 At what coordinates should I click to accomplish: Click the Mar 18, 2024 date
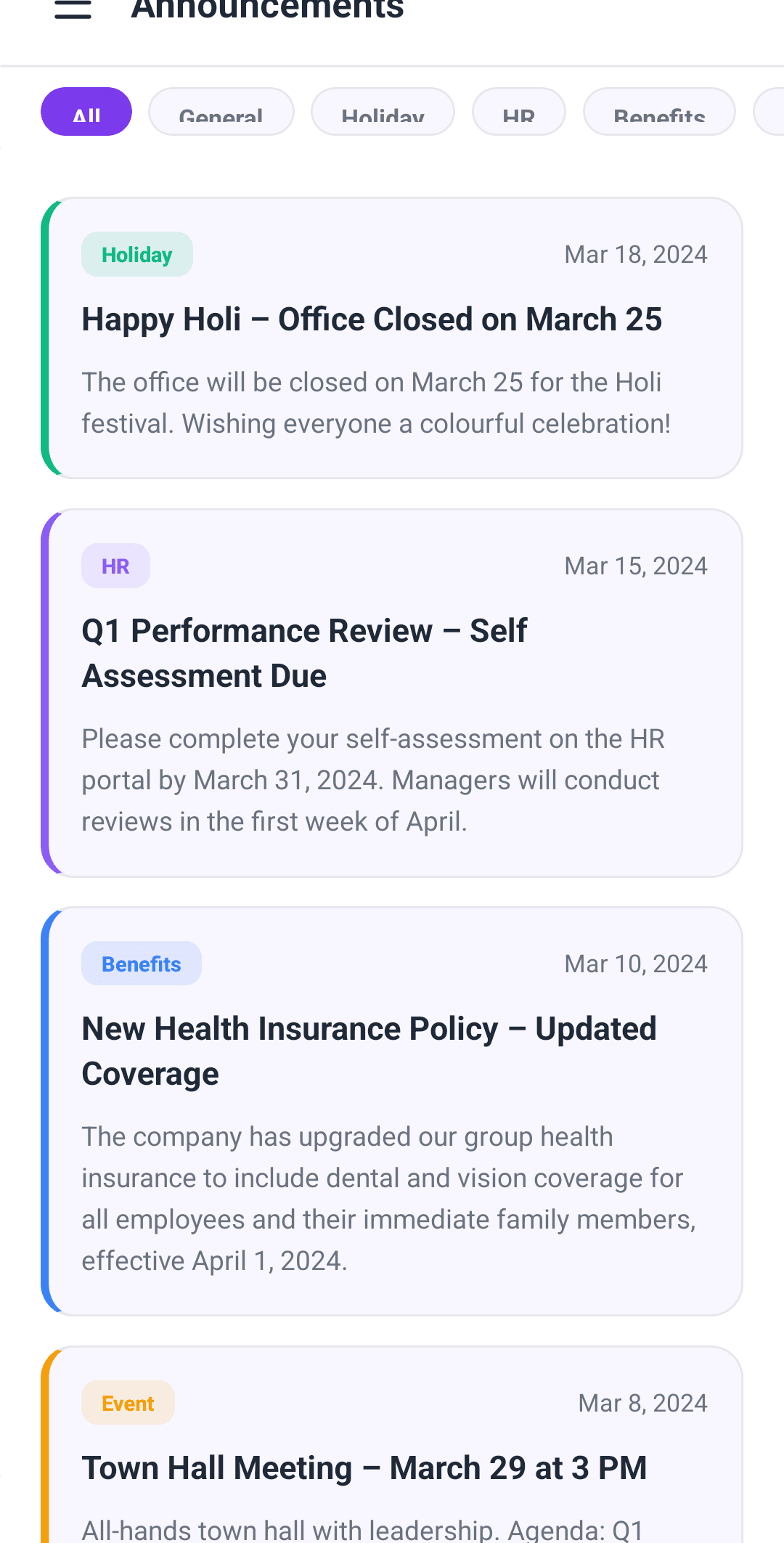[x=635, y=255]
